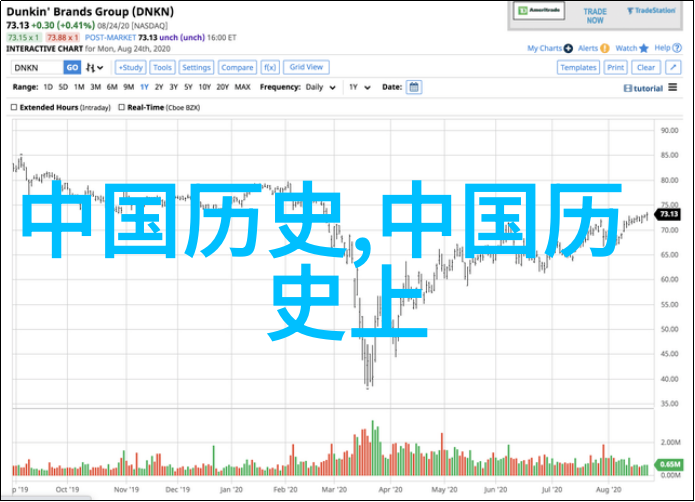This screenshot has width=695, height=502.
Task: Click the Help question mark icon
Action: [677, 48]
